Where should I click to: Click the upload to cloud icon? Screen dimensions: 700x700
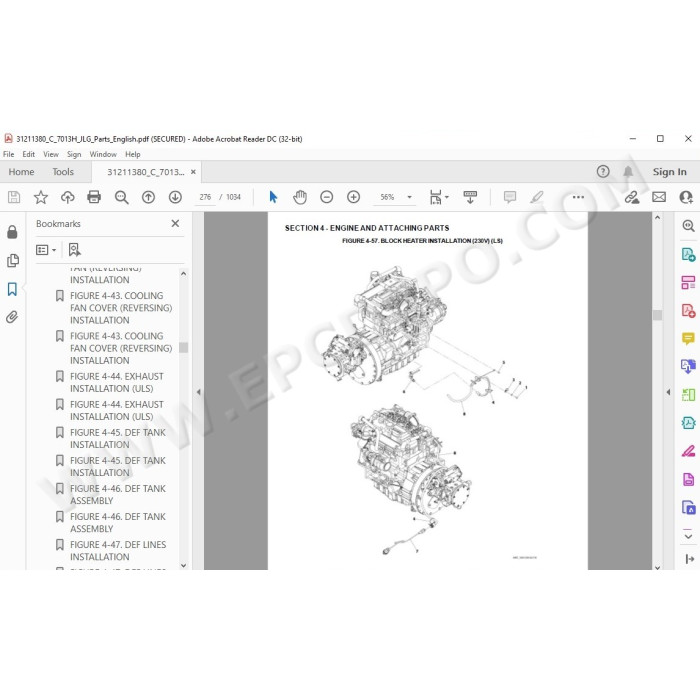[67, 197]
